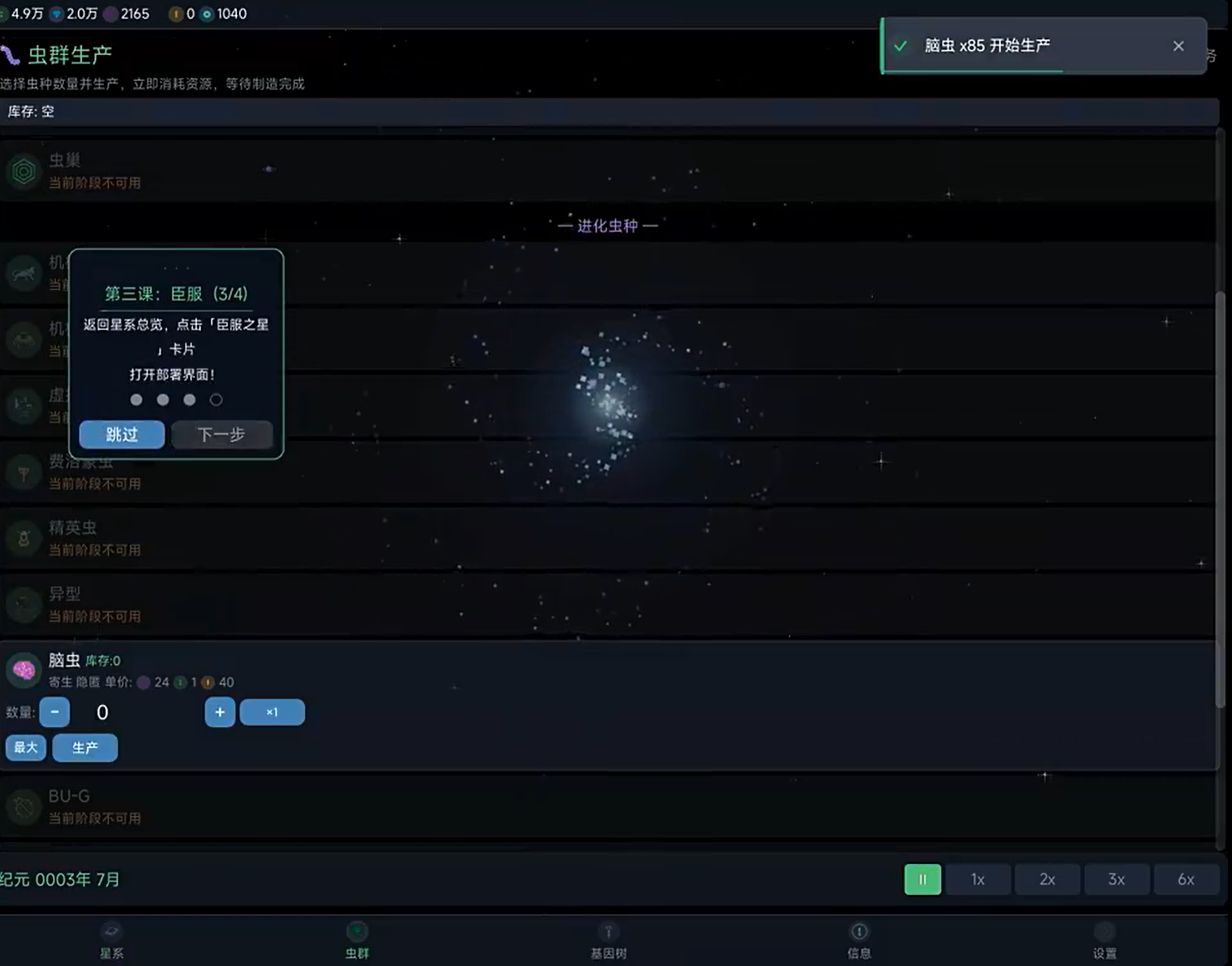1232x966 pixels.
Task: Set game speed to 6x
Action: pos(1185,879)
